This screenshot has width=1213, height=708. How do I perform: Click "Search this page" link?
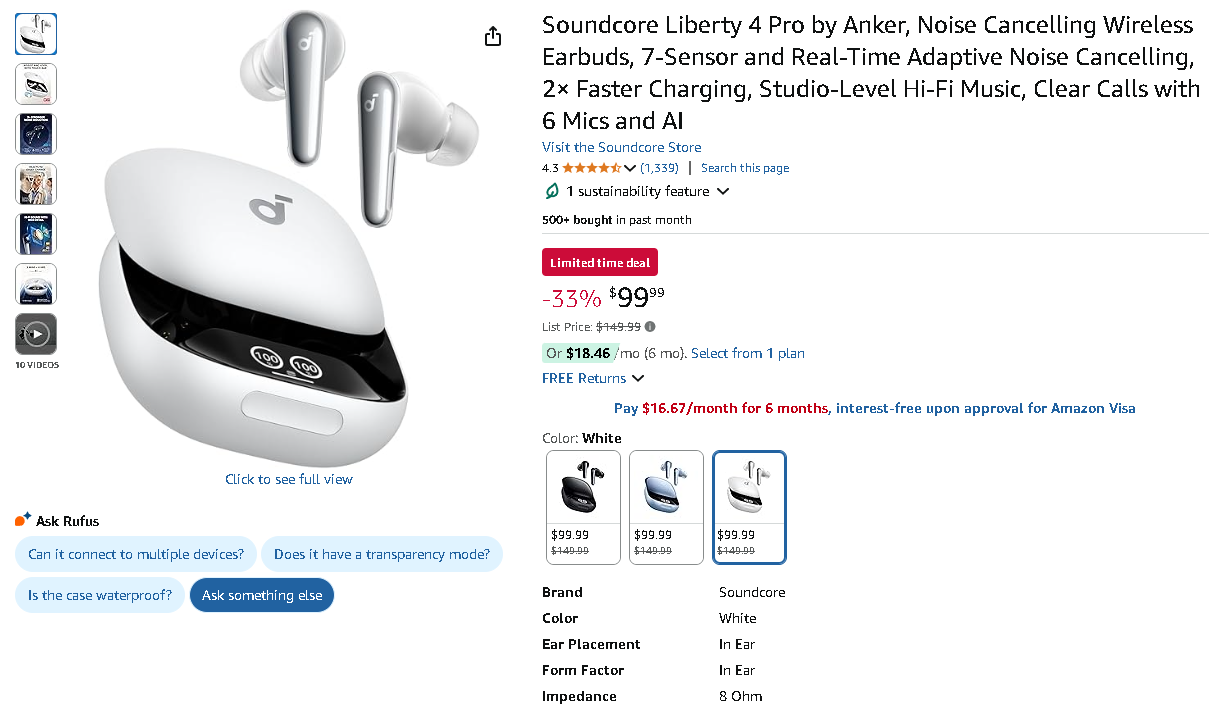click(745, 168)
